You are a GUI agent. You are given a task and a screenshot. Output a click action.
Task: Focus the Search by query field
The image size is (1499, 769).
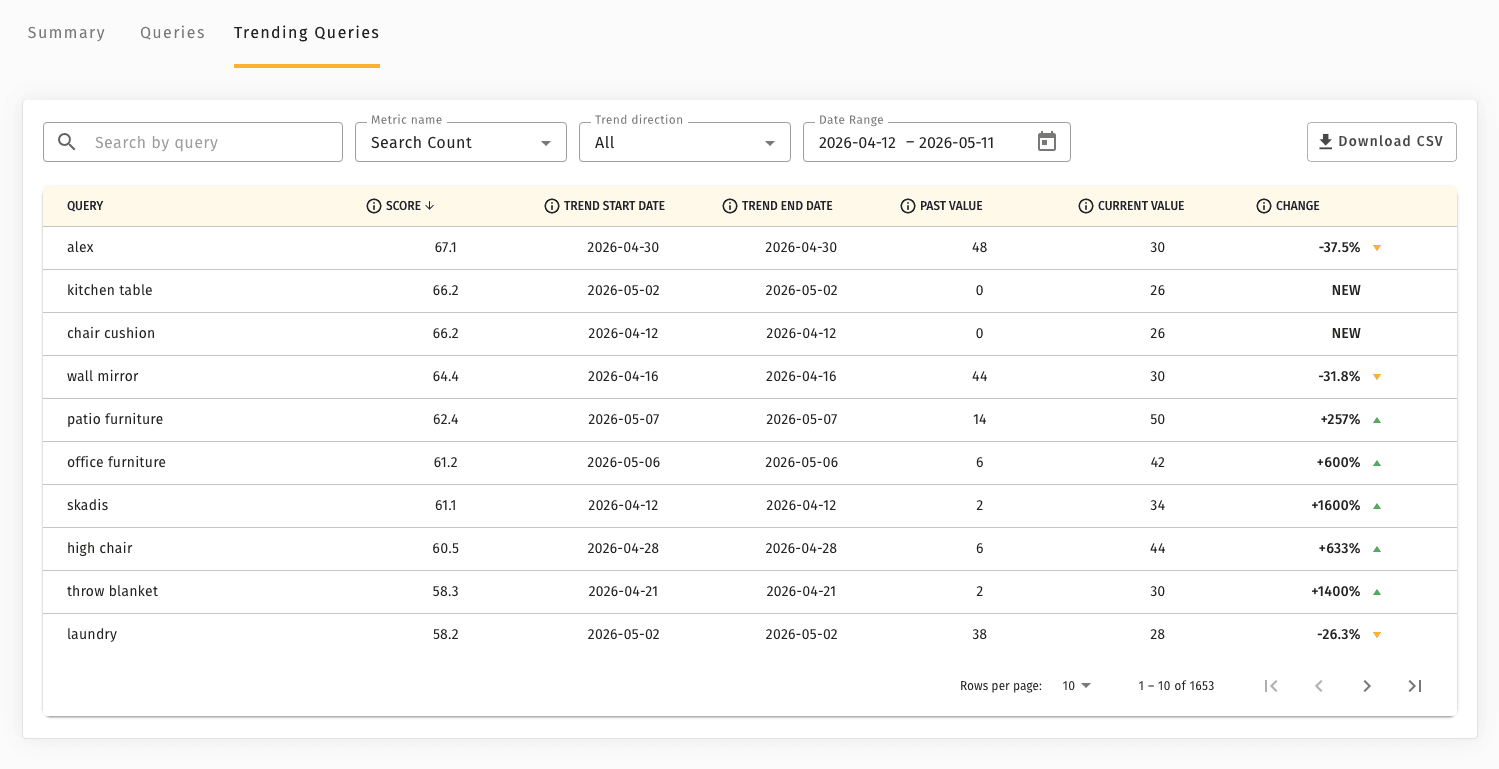(x=193, y=142)
